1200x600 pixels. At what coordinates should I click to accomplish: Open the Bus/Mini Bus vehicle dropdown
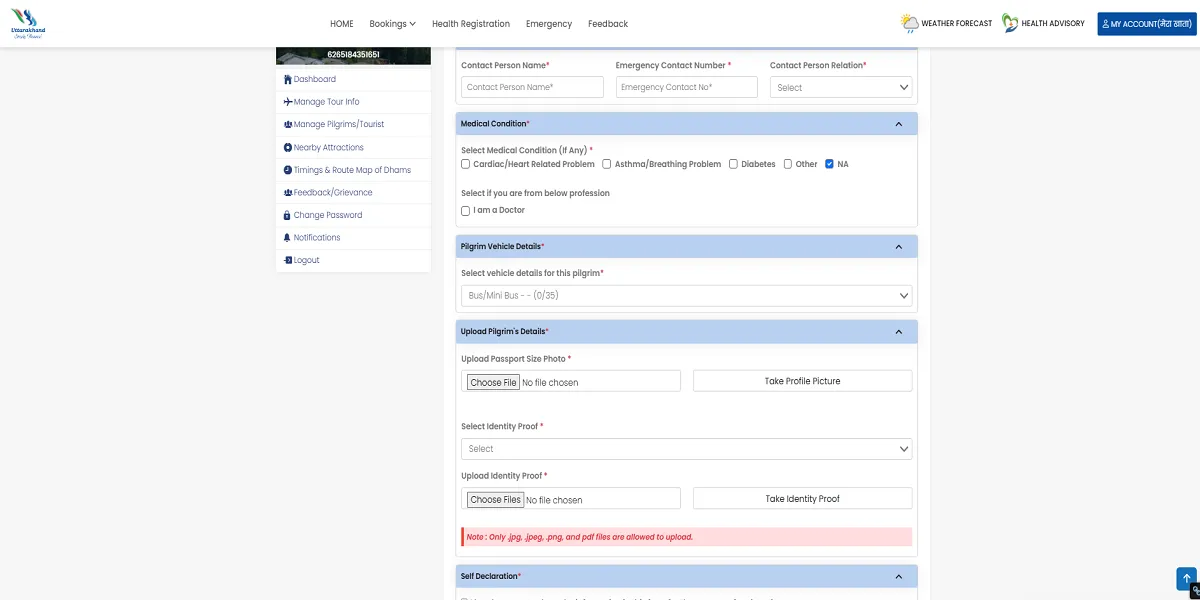click(686, 295)
